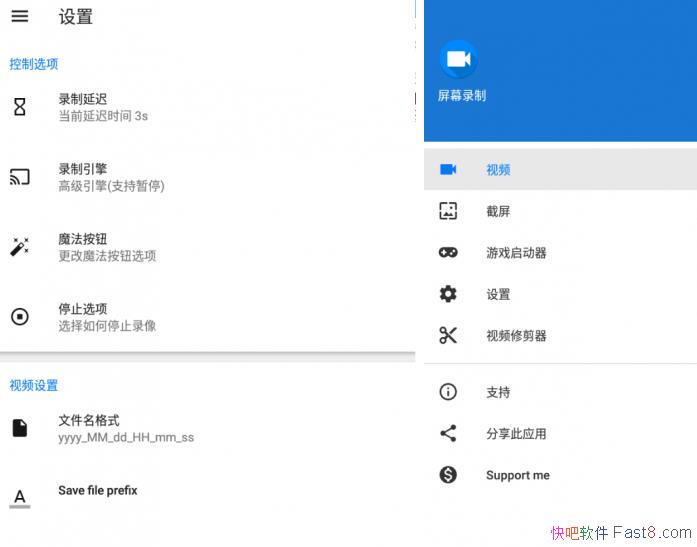Click the 屏幕录制 app title in the header

coord(461,96)
